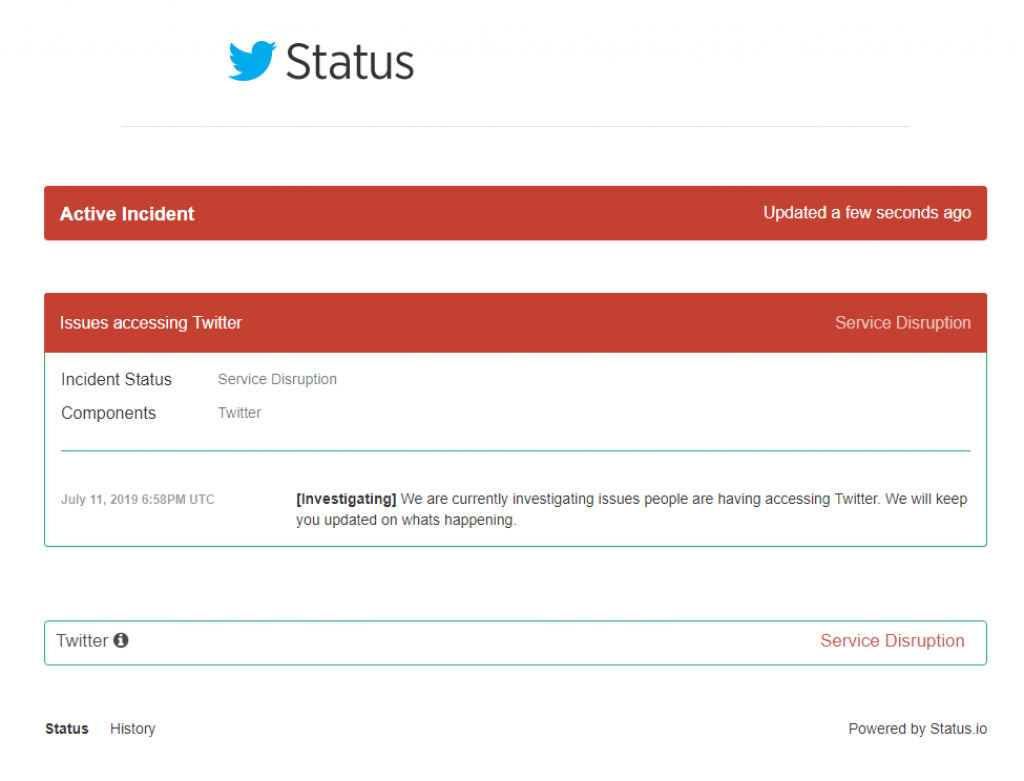Click the Status header title text
Image resolution: width=1024 pixels, height=781 pixels.
point(350,63)
